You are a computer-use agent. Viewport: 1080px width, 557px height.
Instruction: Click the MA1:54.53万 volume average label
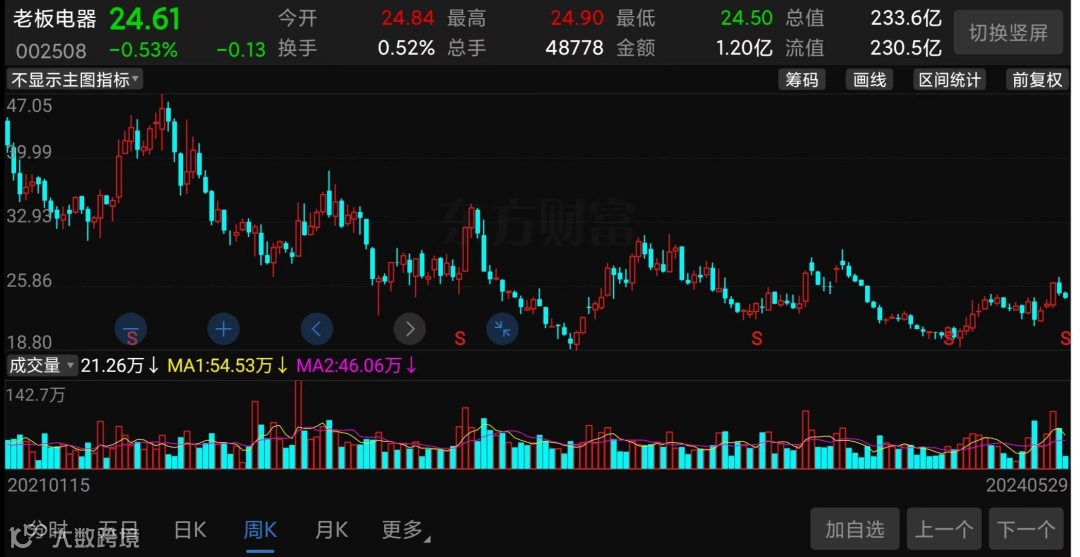[227, 366]
